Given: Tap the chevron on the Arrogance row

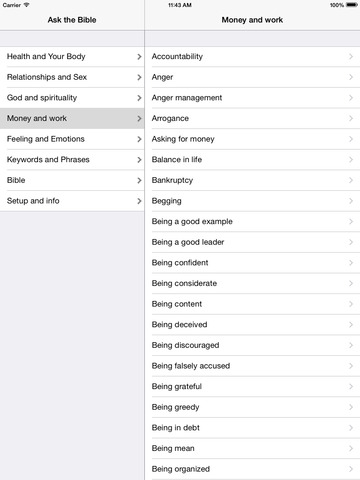Looking at the screenshot, I should pyautogui.click(x=351, y=118).
